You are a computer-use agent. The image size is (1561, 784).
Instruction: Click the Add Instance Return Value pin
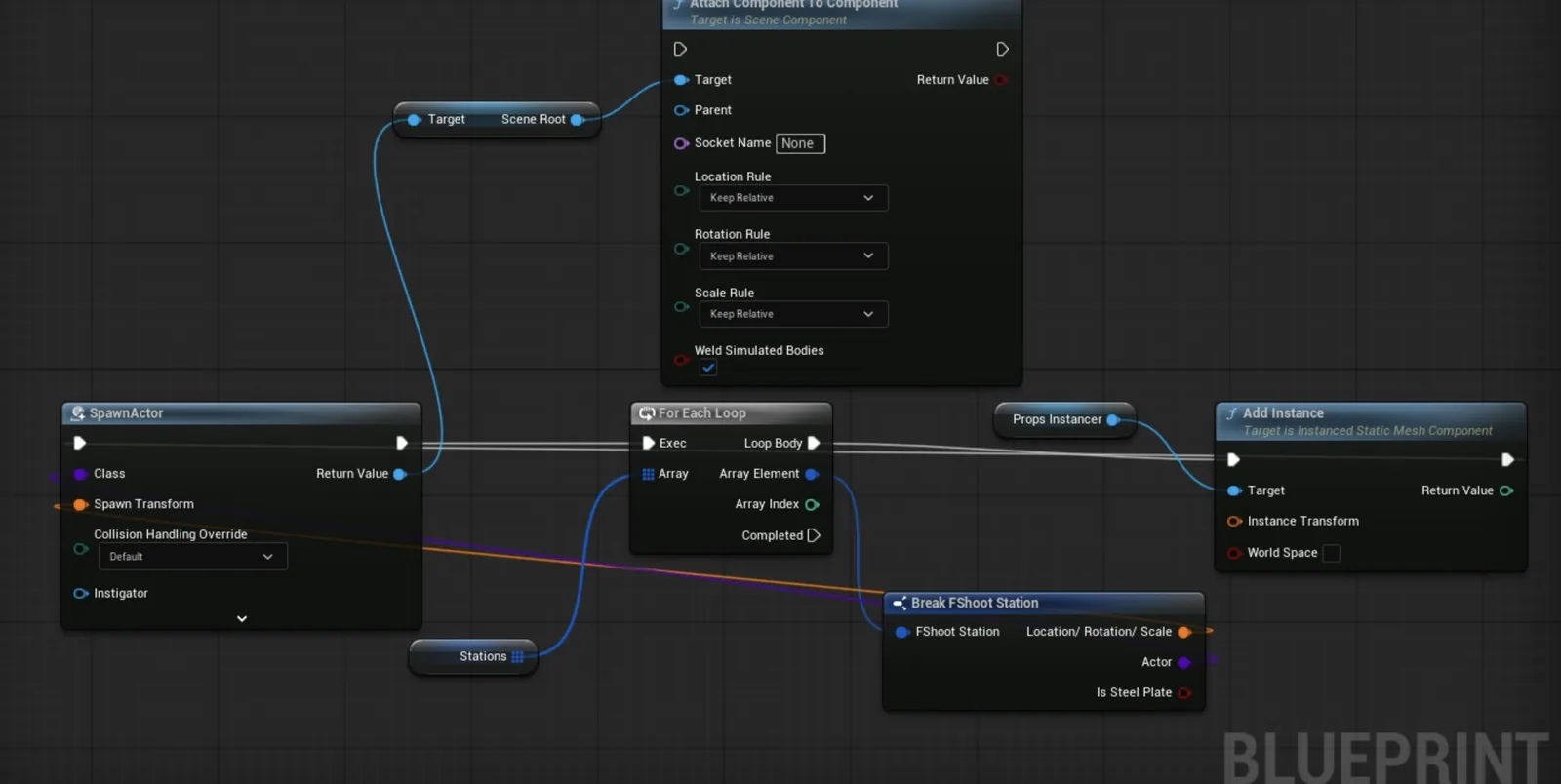click(x=1506, y=490)
